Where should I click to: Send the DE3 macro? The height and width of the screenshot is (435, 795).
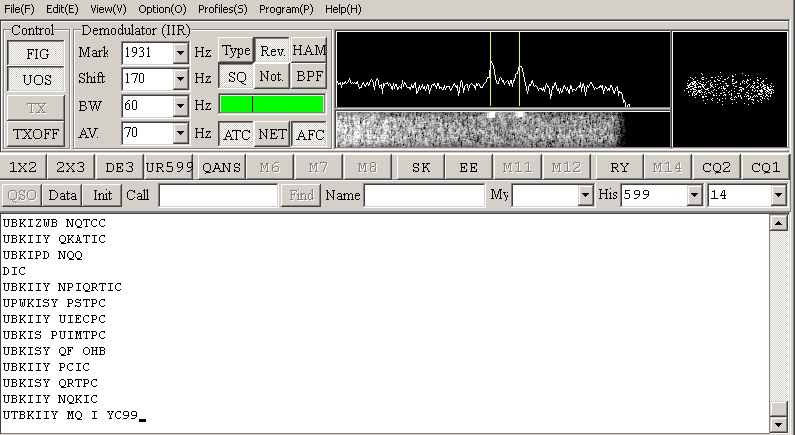tap(119, 167)
